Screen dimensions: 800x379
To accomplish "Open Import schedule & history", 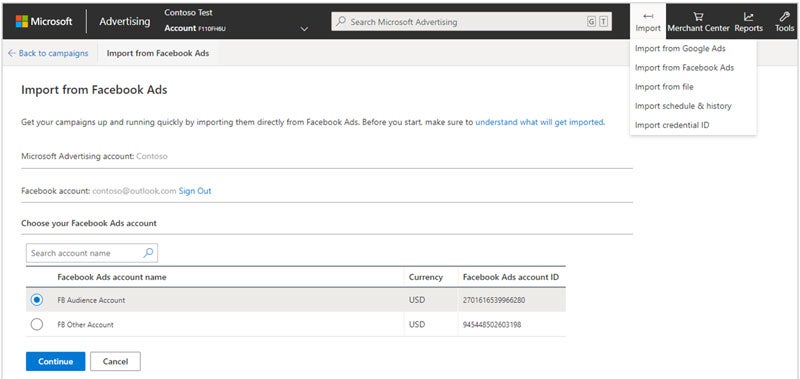I will pos(683,106).
